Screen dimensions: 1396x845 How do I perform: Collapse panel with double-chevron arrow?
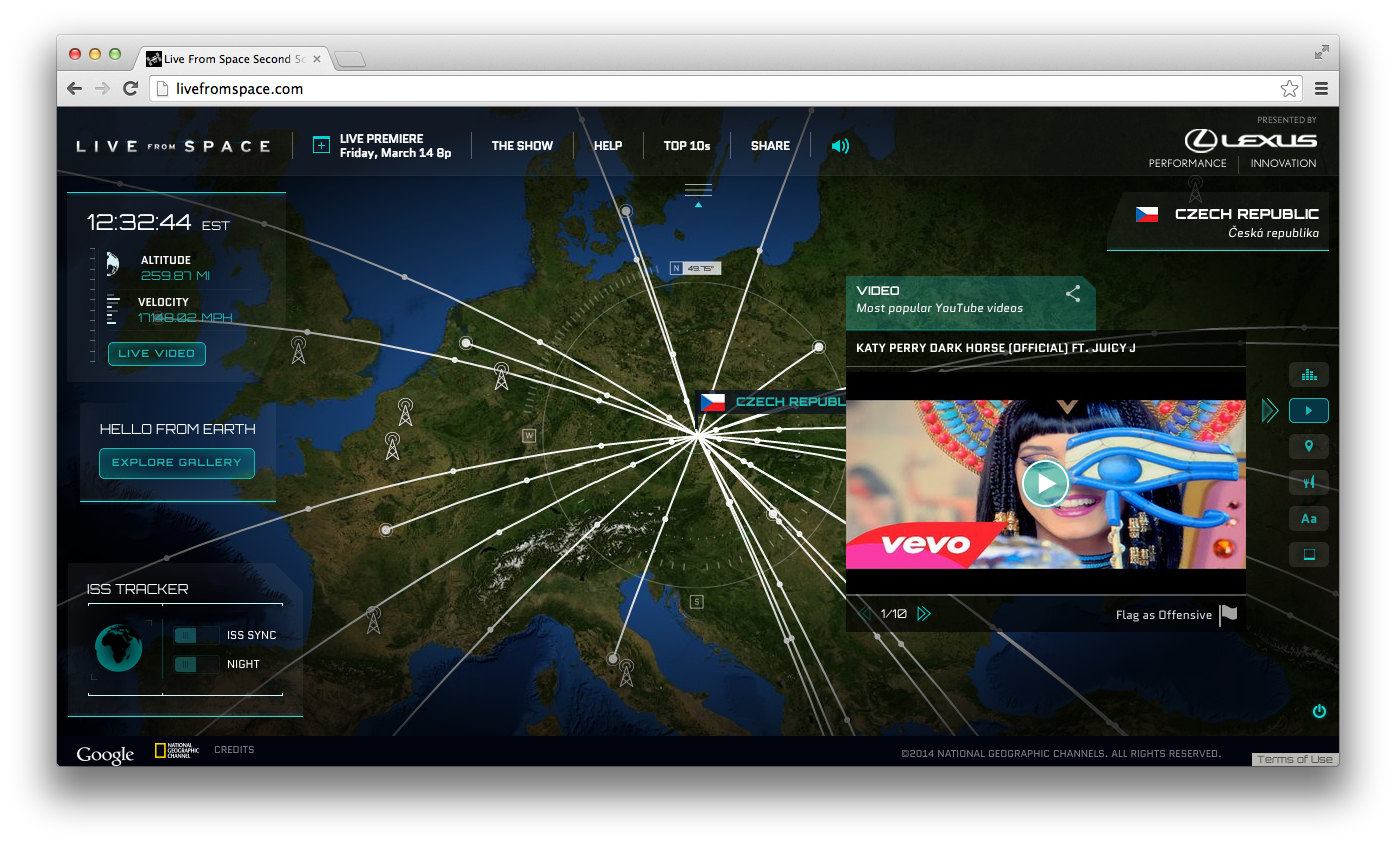click(1270, 410)
